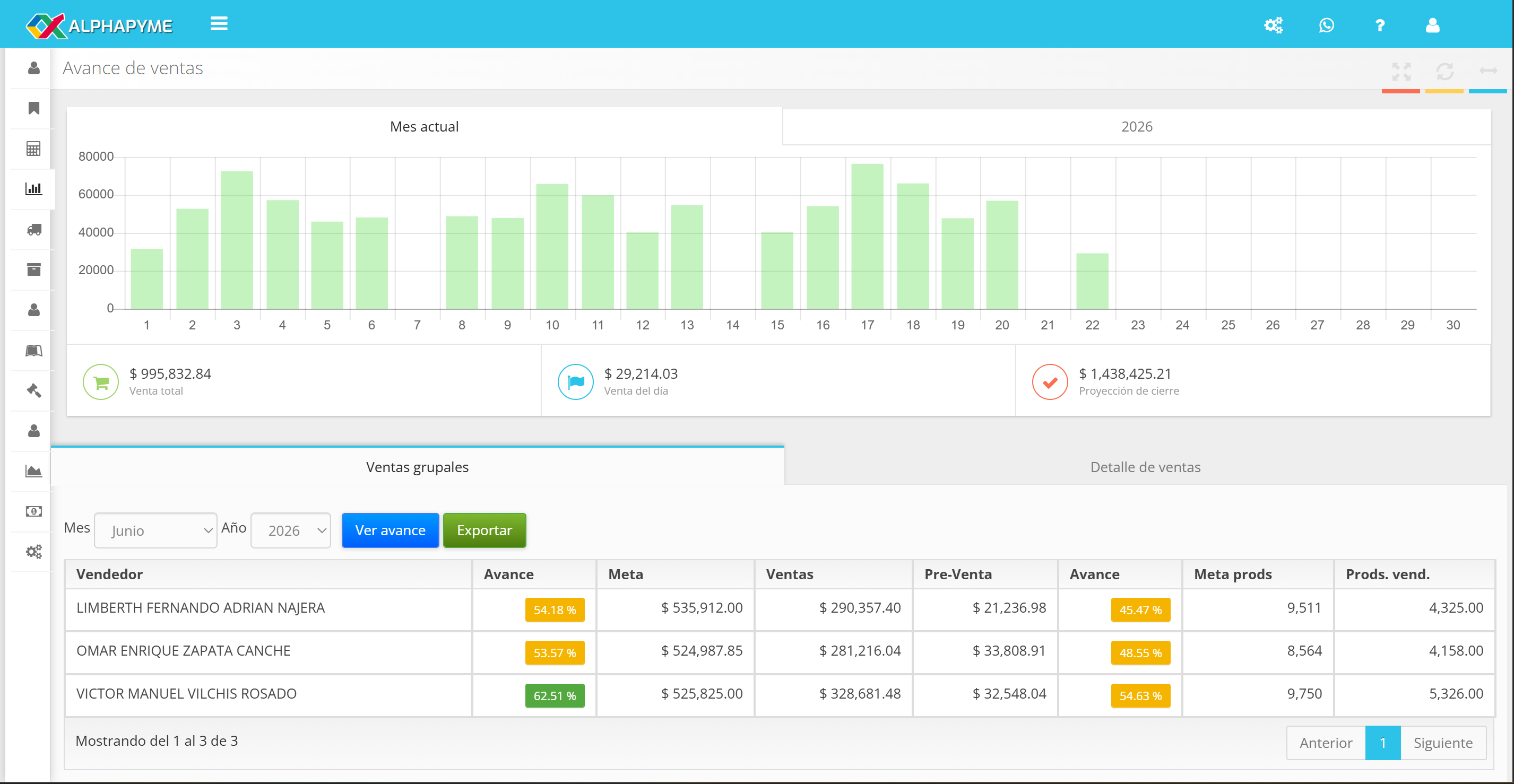
Task: Click the top sidebar user icon
Action: click(x=34, y=68)
